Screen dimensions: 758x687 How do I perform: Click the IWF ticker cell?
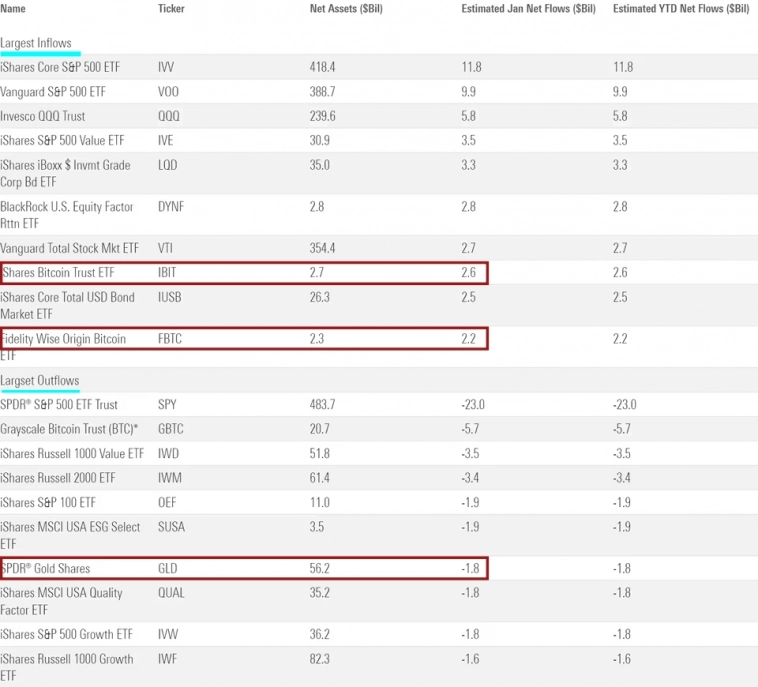(x=167, y=659)
